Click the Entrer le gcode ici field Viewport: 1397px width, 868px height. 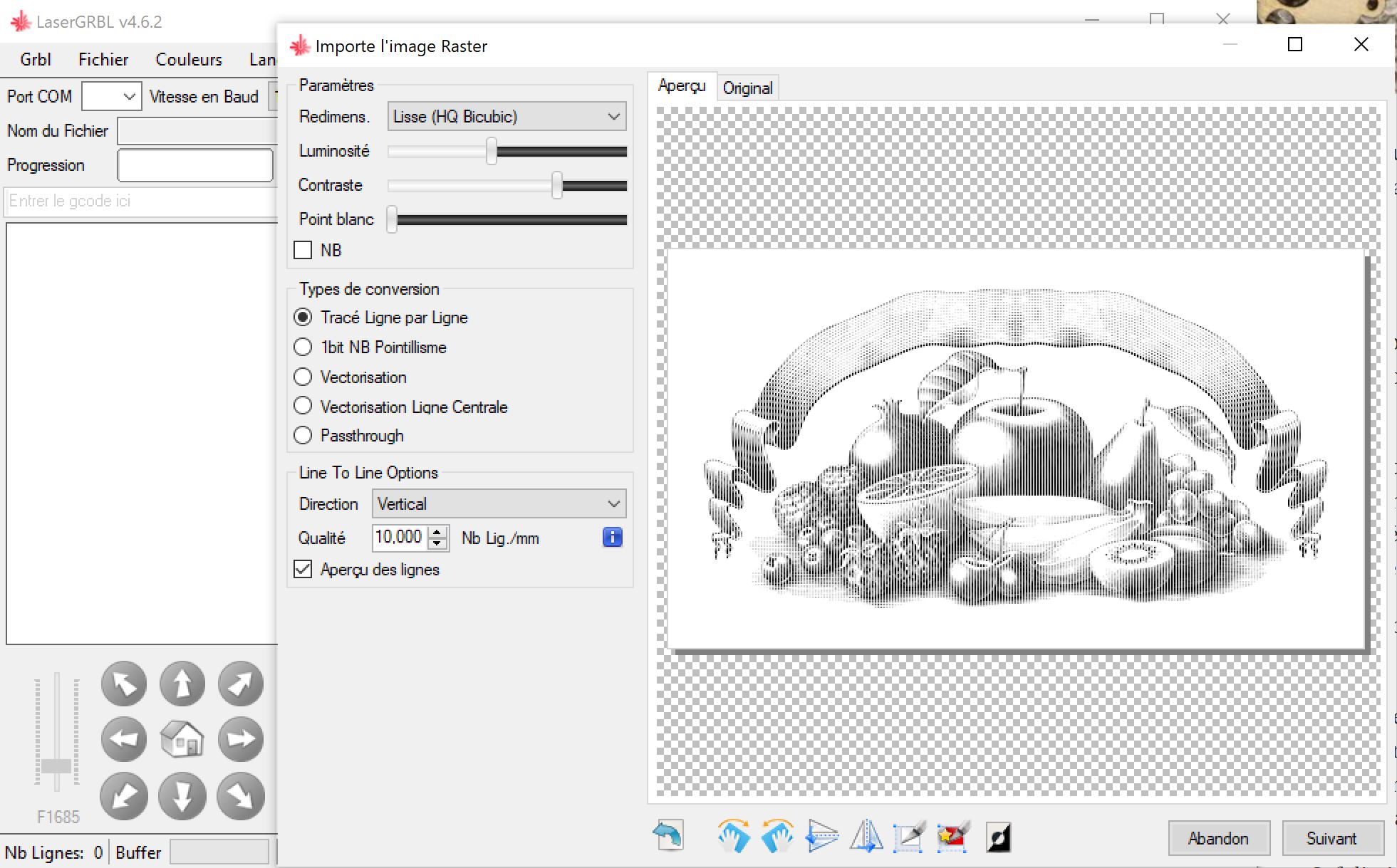coord(141,202)
